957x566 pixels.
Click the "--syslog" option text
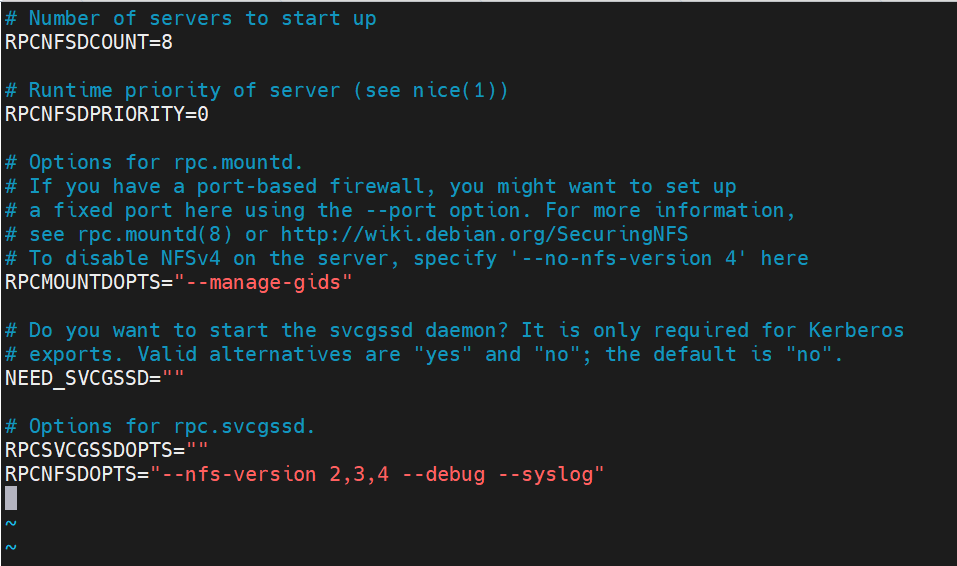(x=545, y=474)
